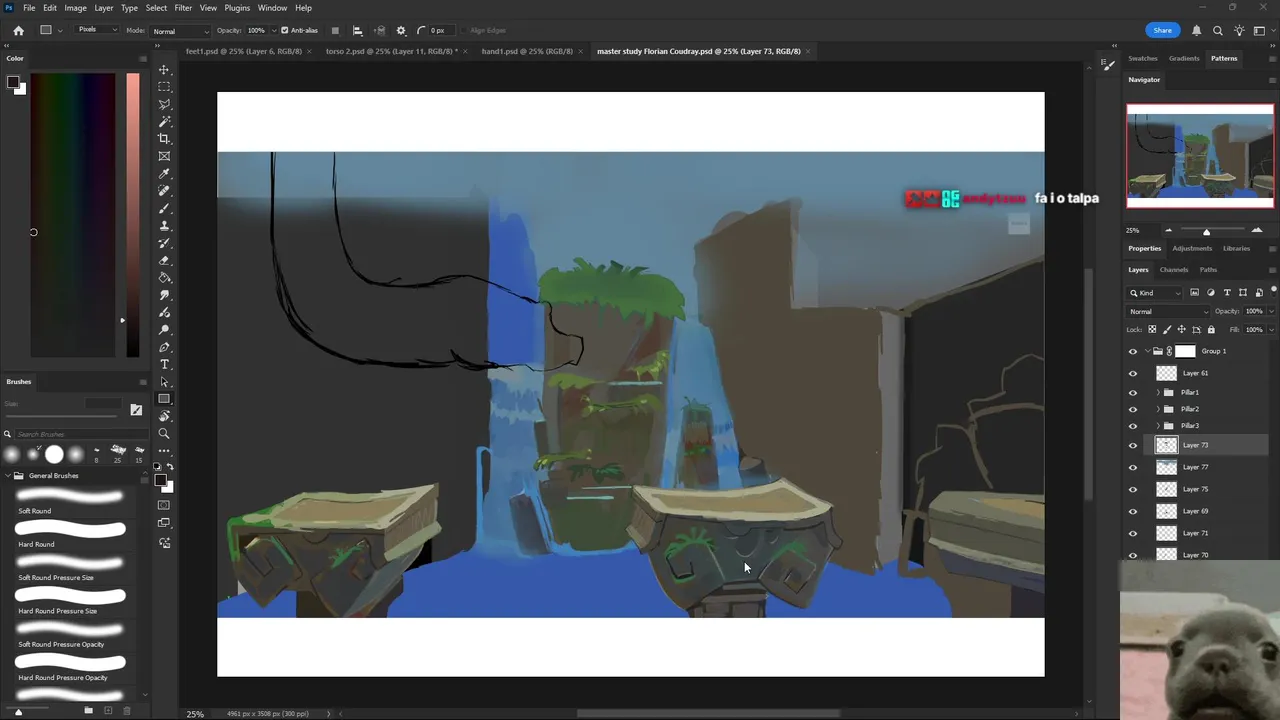The width and height of the screenshot is (1280, 720).
Task: Switch to the torso 2.psd document tab
Action: (x=391, y=51)
